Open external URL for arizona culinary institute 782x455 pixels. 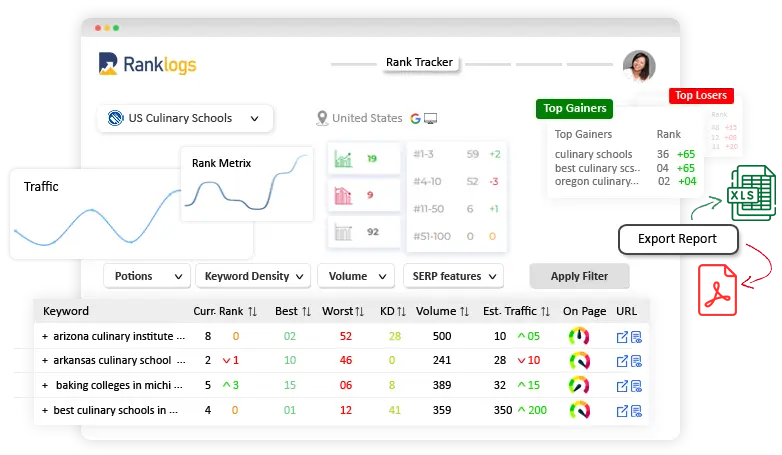point(622,337)
